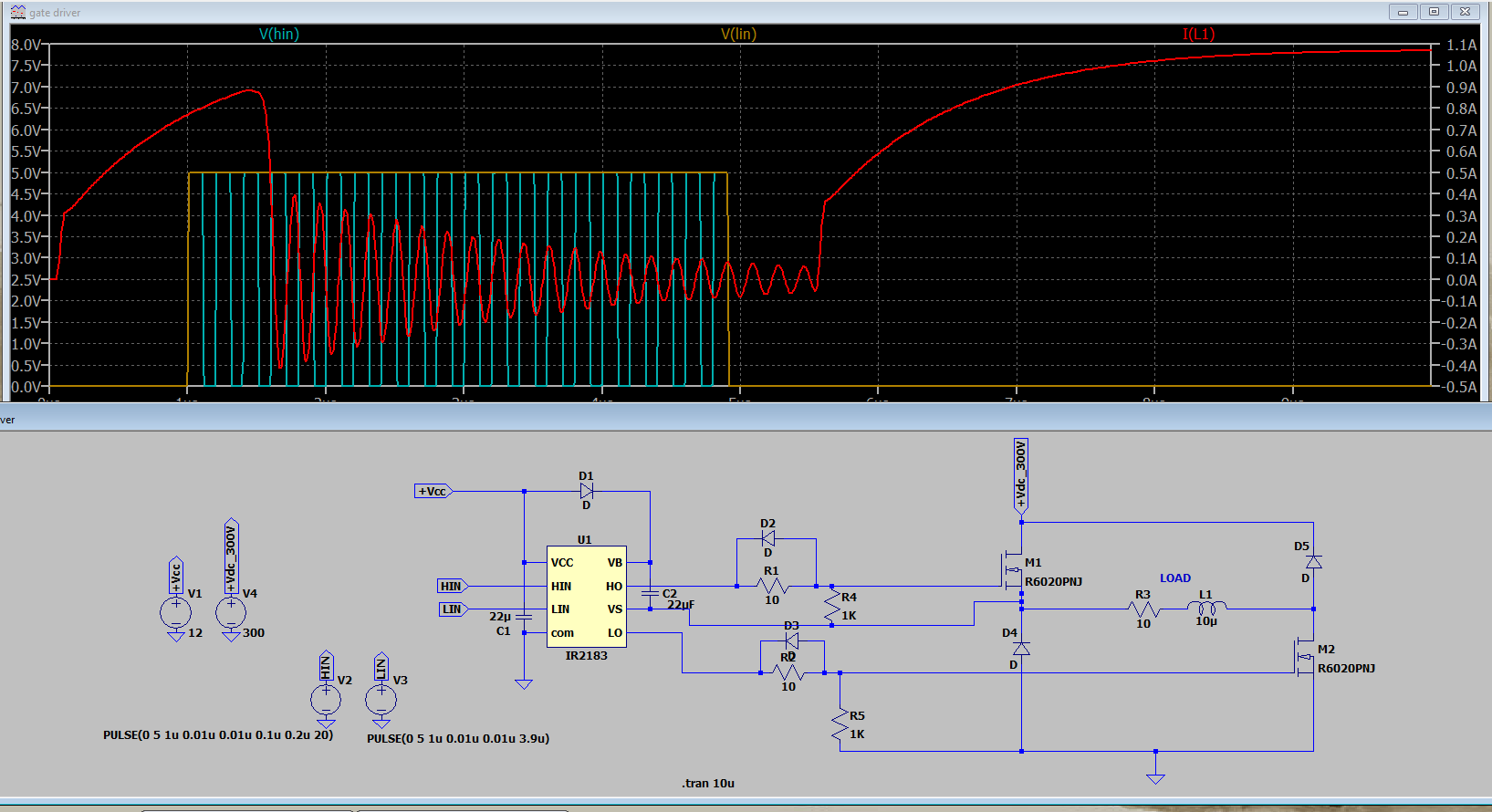Click resistor R2 symbol on LO line
Image resolution: width=1492 pixels, height=812 pixels.
788,672
